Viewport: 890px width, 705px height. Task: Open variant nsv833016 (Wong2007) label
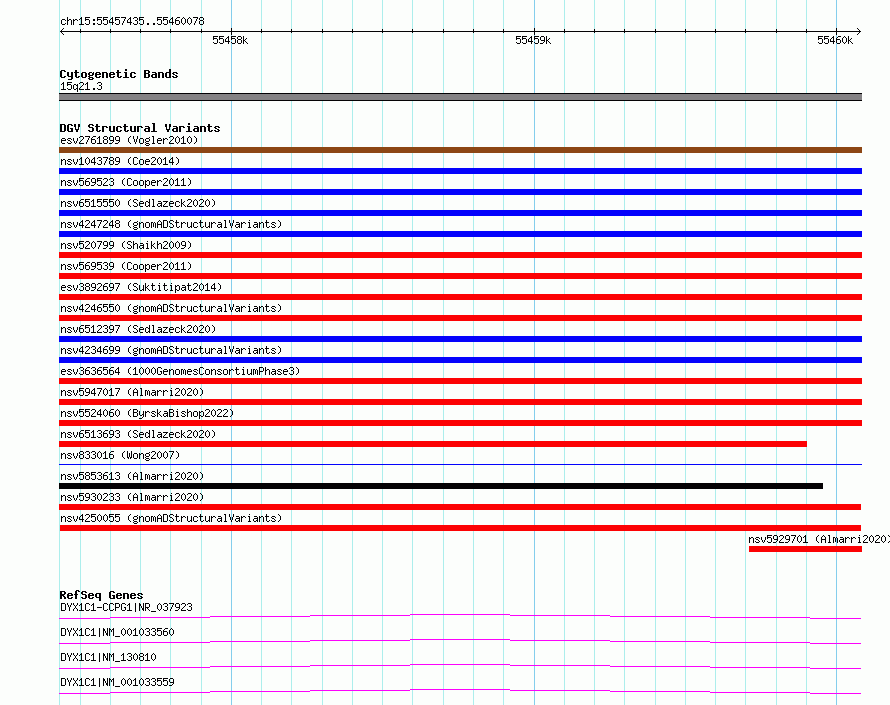tap(120, 455)
